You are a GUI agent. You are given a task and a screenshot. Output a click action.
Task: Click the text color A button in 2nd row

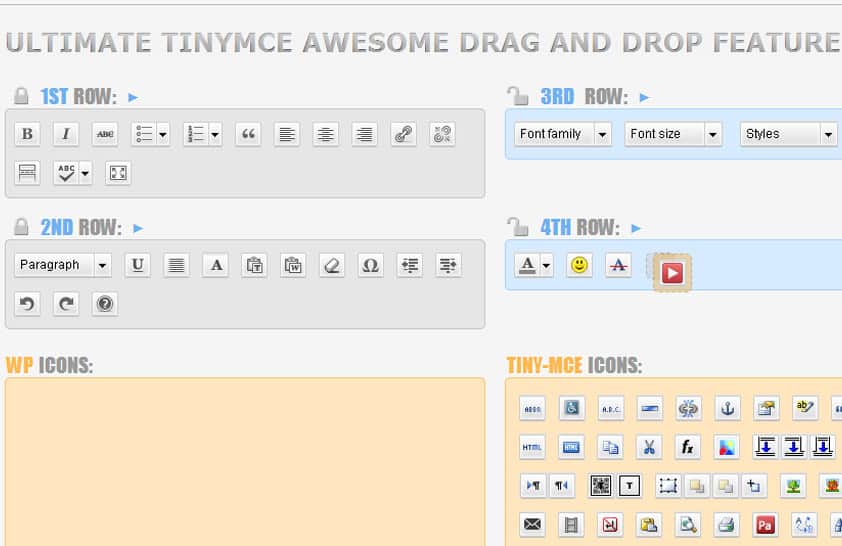[216, 265]
